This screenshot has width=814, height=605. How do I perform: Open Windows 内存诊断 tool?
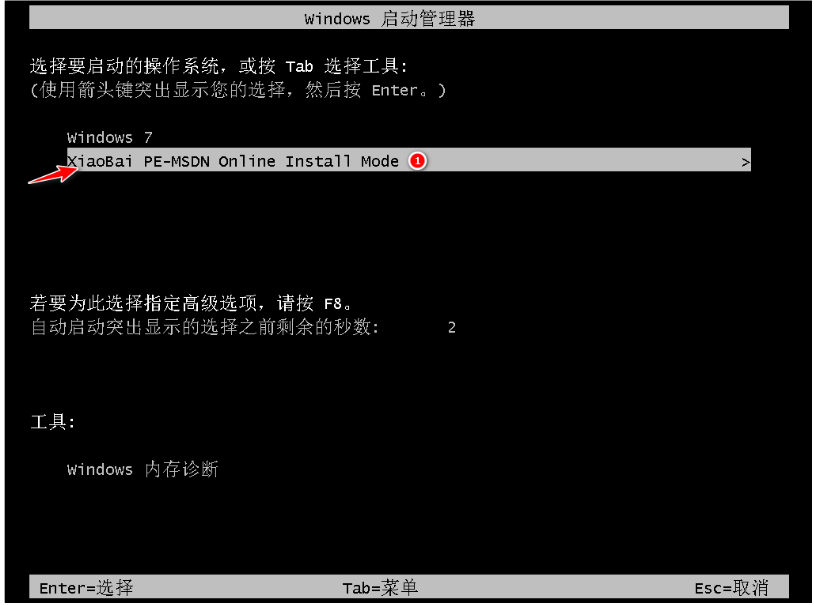coord(142,469)
